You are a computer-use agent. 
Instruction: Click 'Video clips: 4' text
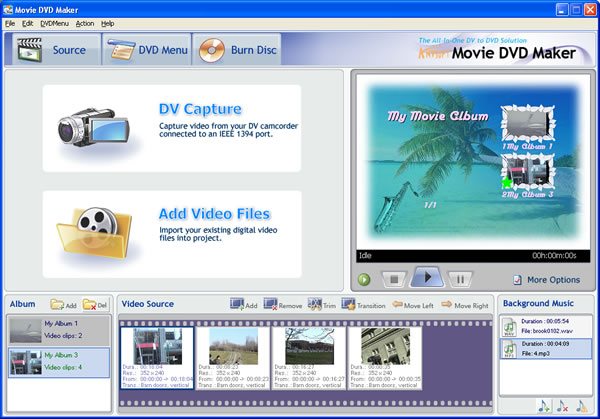63,367
